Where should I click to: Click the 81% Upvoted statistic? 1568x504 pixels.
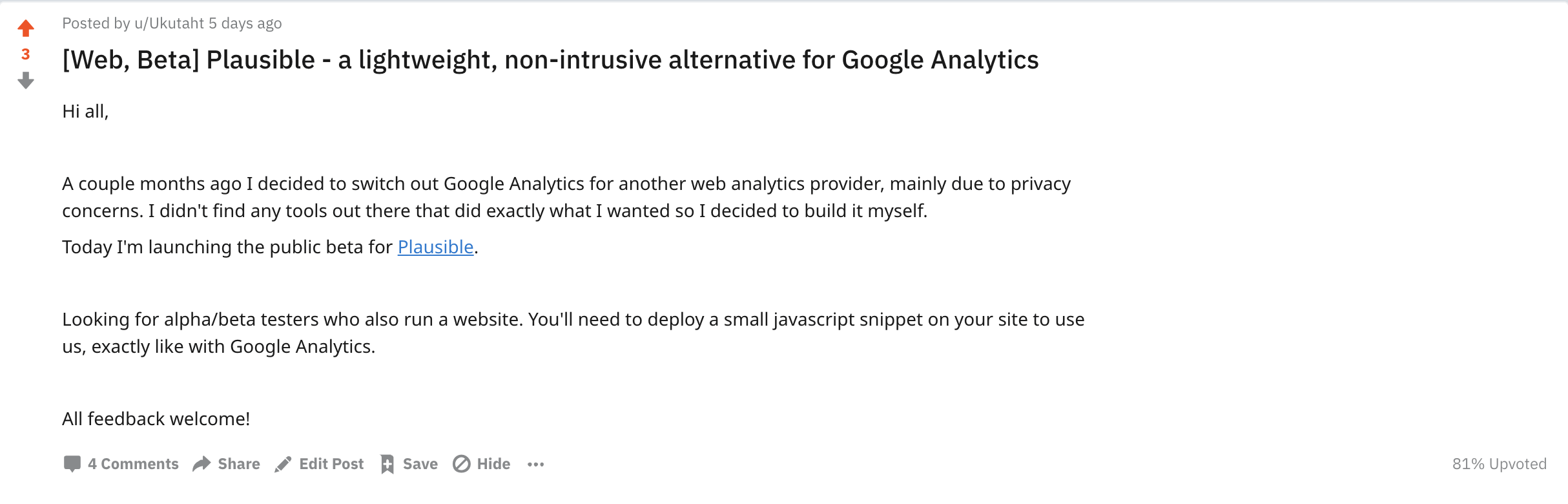coord(1499,464)
